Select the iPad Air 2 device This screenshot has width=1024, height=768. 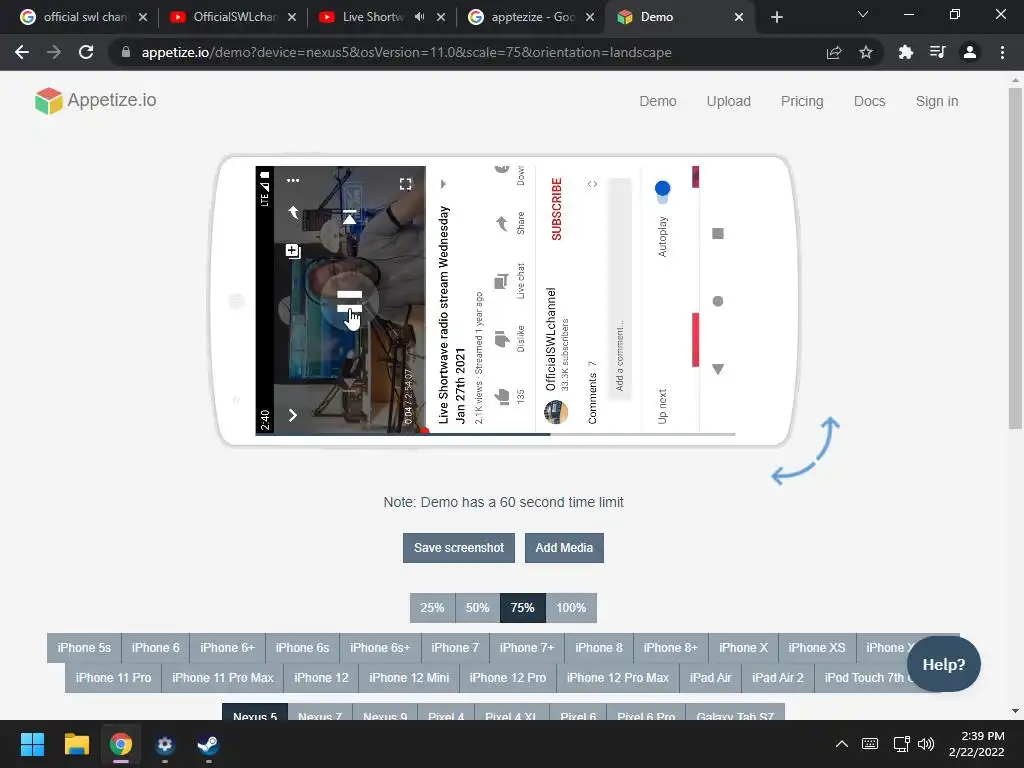pyautogui.click(x=778, y=677)
